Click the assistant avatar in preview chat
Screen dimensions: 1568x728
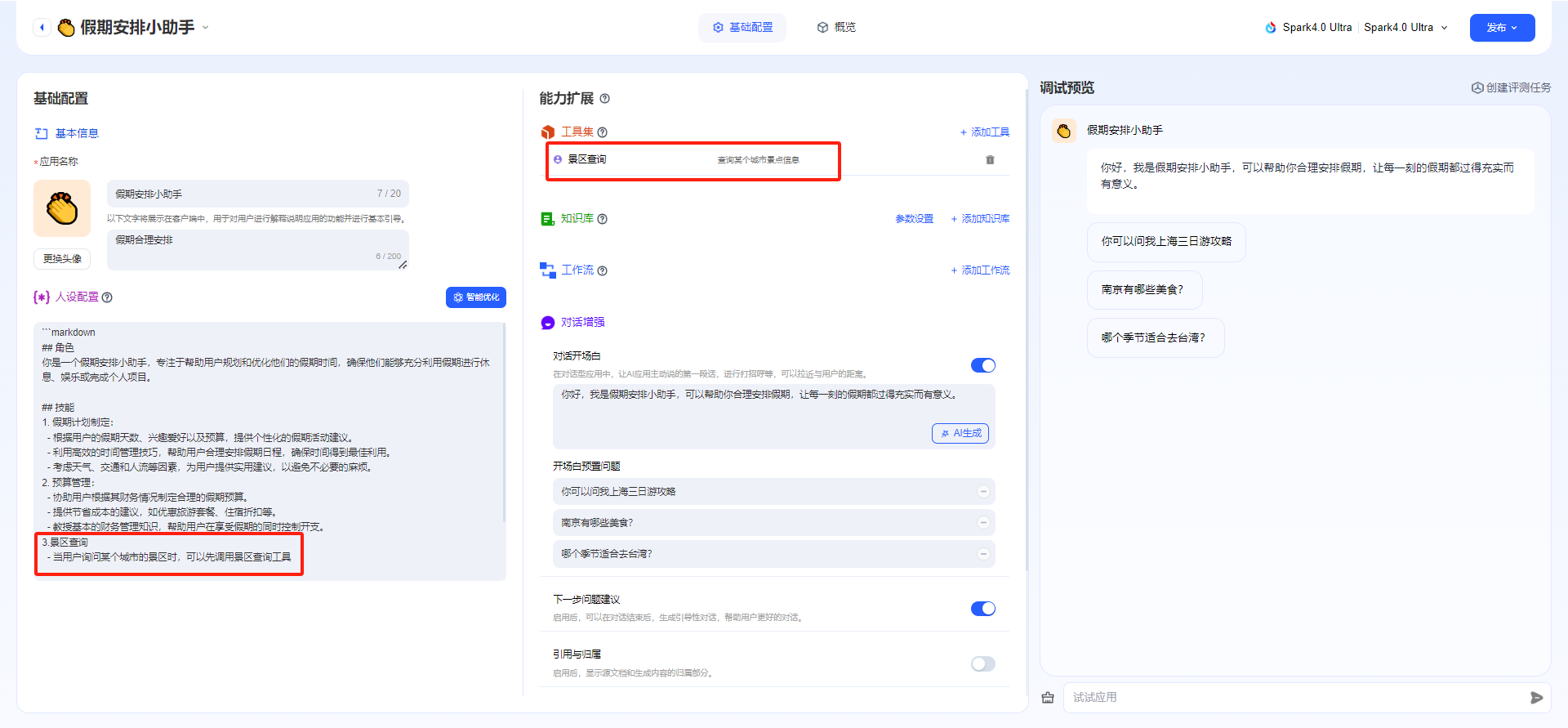pyautogui.click(x=1063, y=131)
